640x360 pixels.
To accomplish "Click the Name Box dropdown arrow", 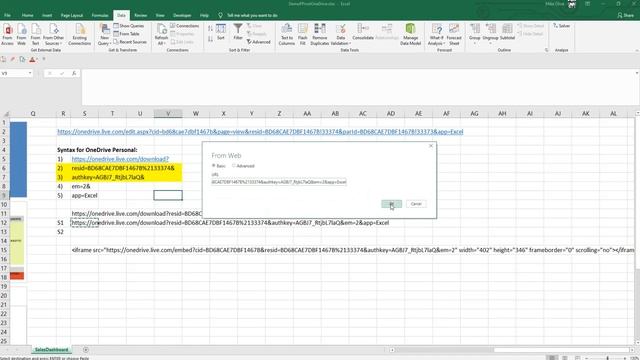I will click(x=30, y=73).
